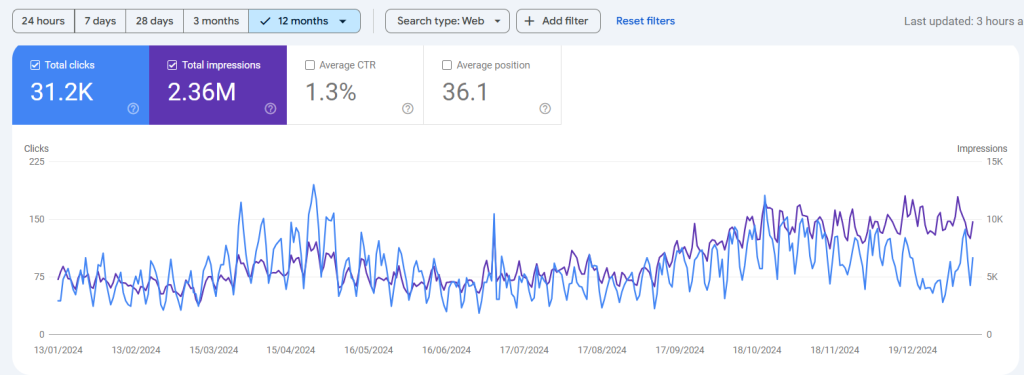The image size is (1024, 375).
Task: Click the 16/06/2024 date on chart axis
Action: [447, 350]
